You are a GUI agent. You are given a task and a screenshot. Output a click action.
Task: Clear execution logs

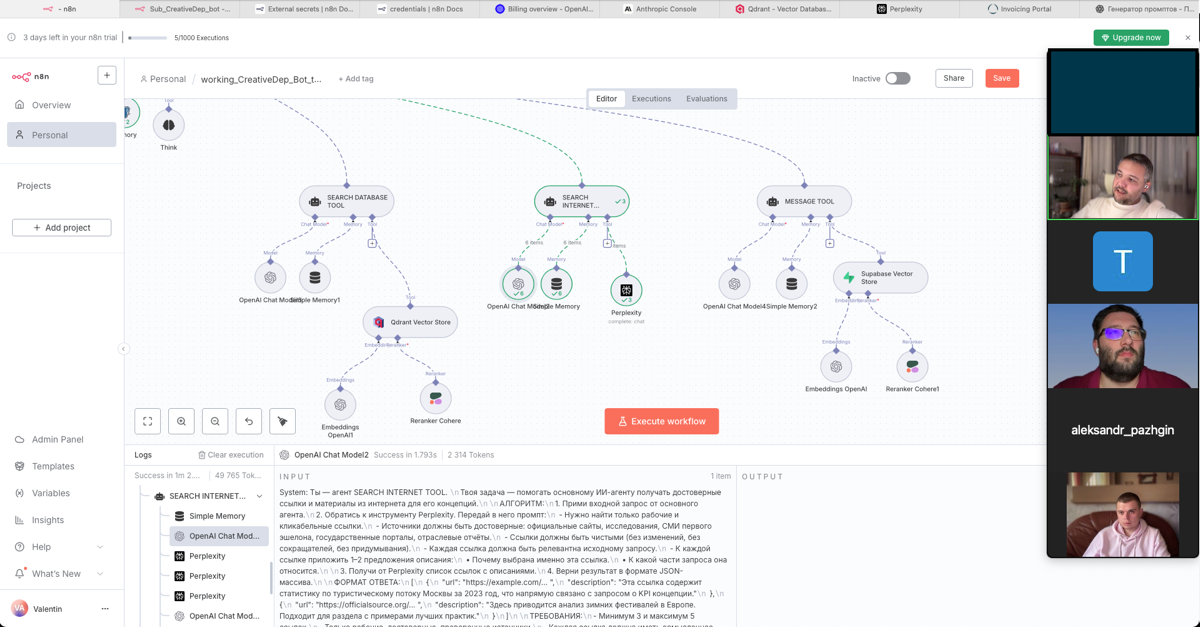[x=231, y=455]
